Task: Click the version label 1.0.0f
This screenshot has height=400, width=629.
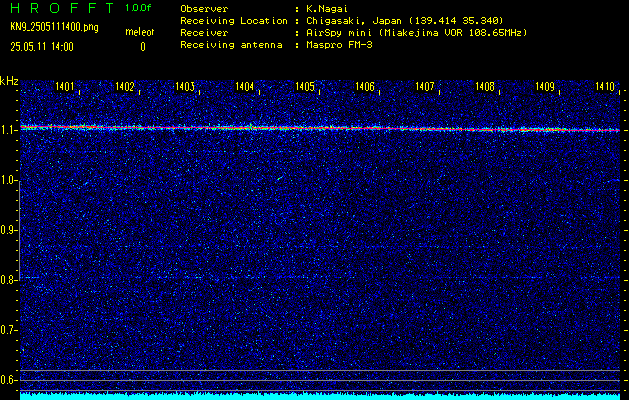Action: 138,8
